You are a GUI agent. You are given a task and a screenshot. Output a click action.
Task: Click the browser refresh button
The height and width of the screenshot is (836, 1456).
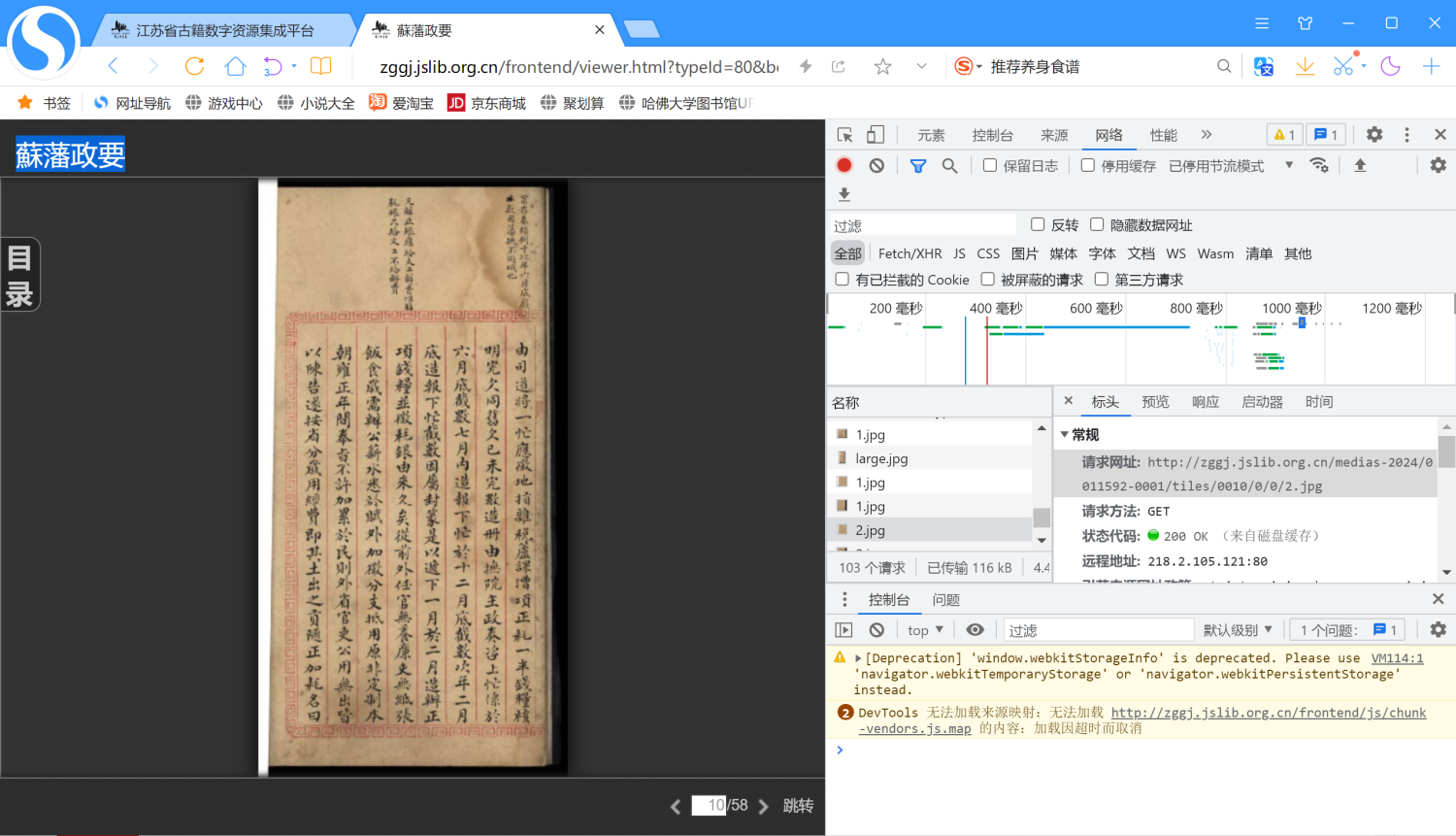[194, 66]
